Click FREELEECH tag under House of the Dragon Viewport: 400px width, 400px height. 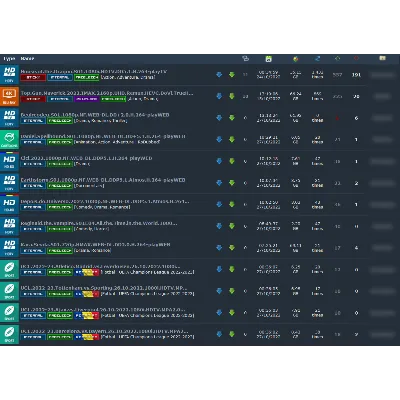pyautogui.click(x=86, y=77)
